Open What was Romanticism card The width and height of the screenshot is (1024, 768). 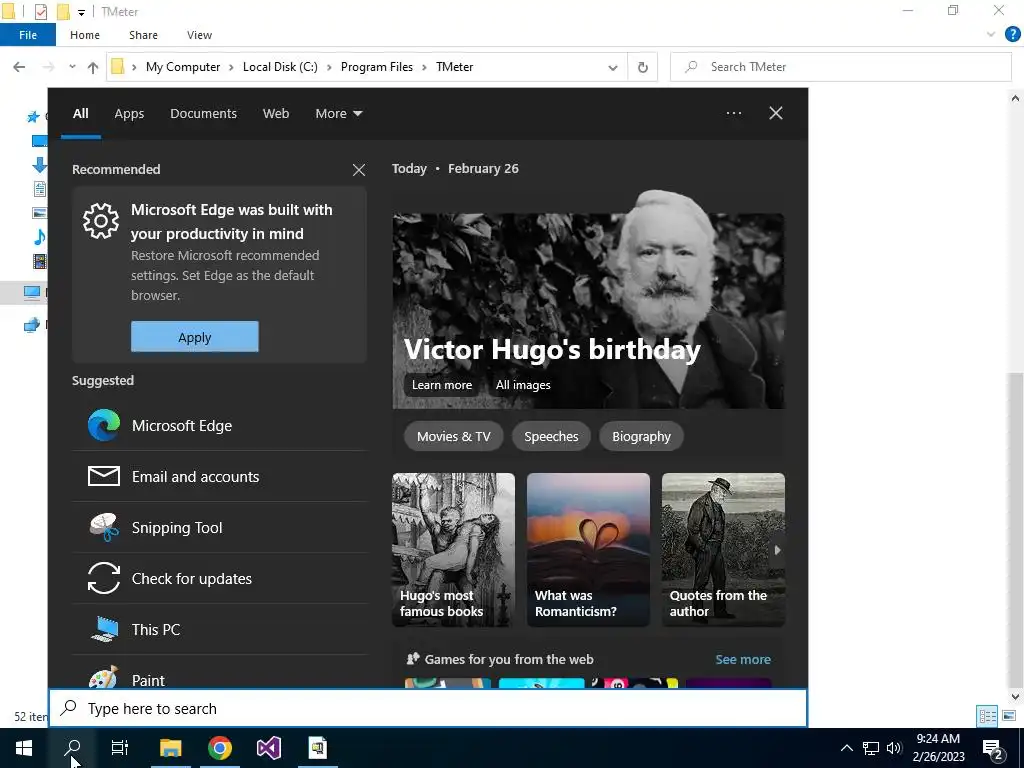coord(588,550)
